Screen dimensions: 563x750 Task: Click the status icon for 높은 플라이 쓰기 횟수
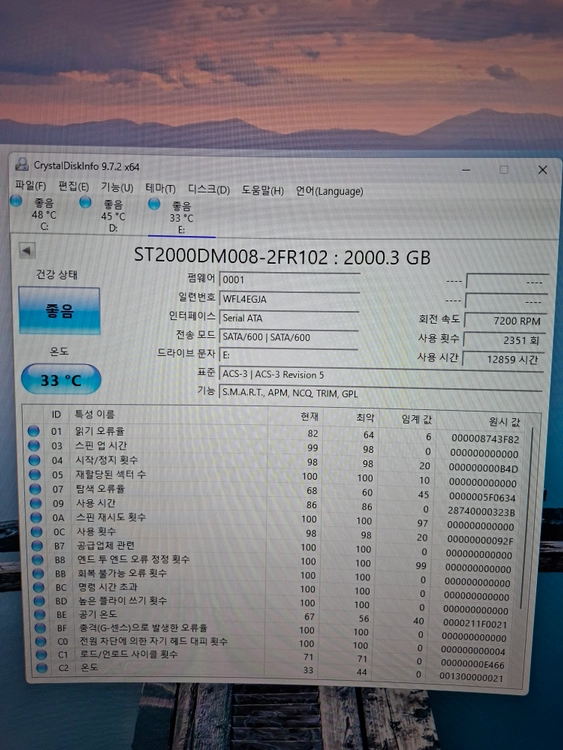pos(39,601)
